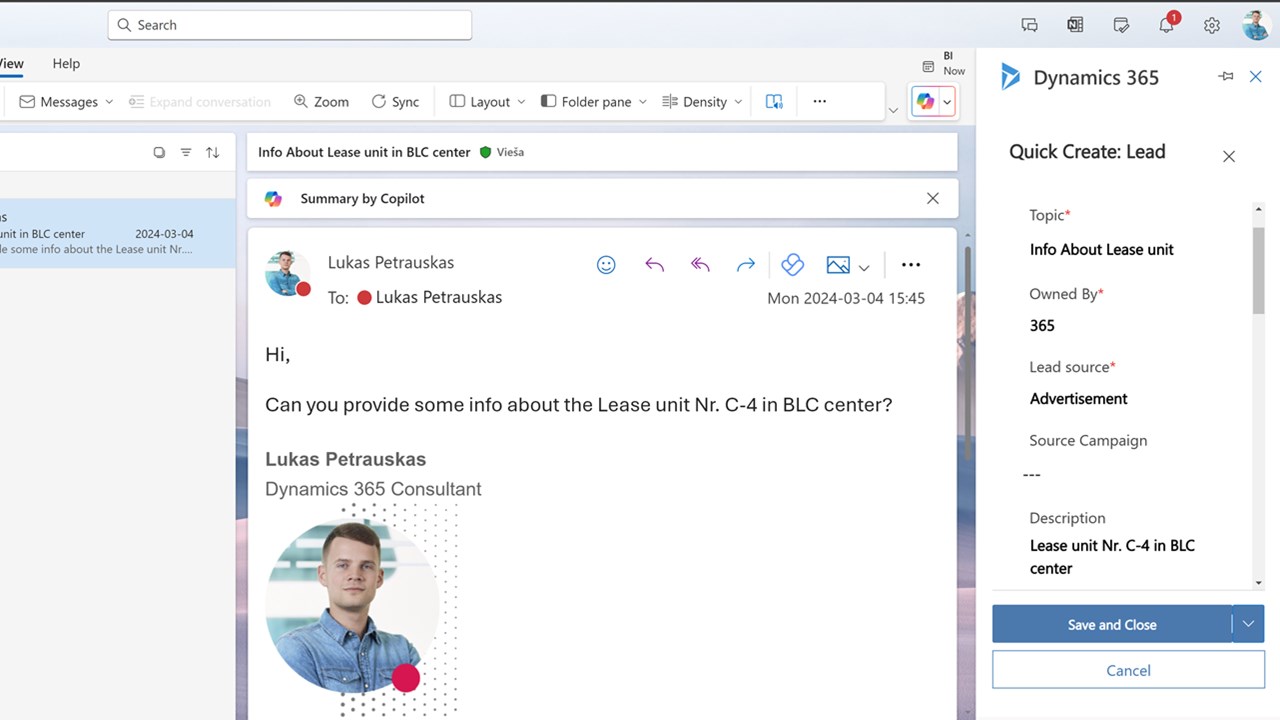Click the Expand conversation command

[200, 101]
